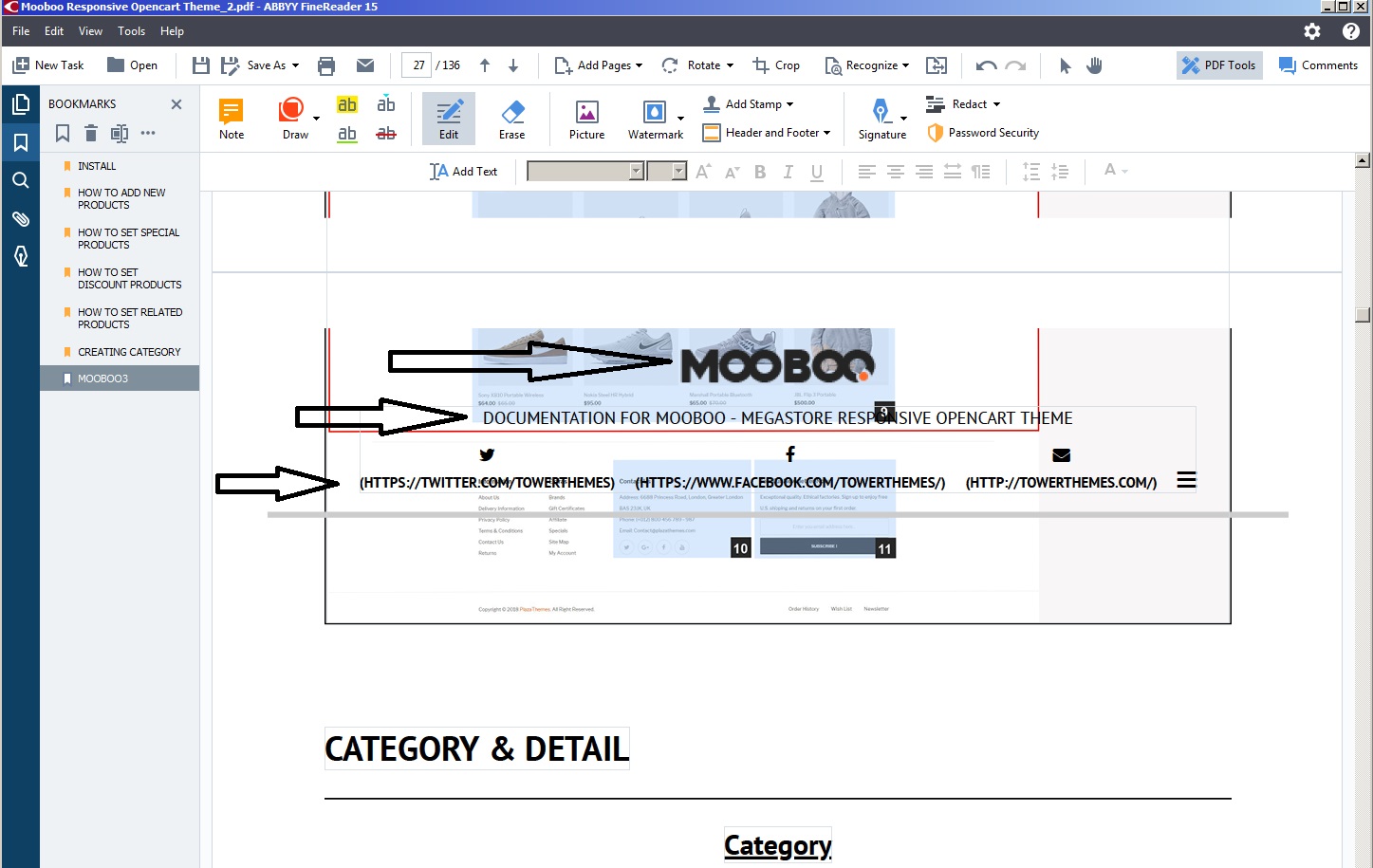Open the Tools menu

(131, 31)
